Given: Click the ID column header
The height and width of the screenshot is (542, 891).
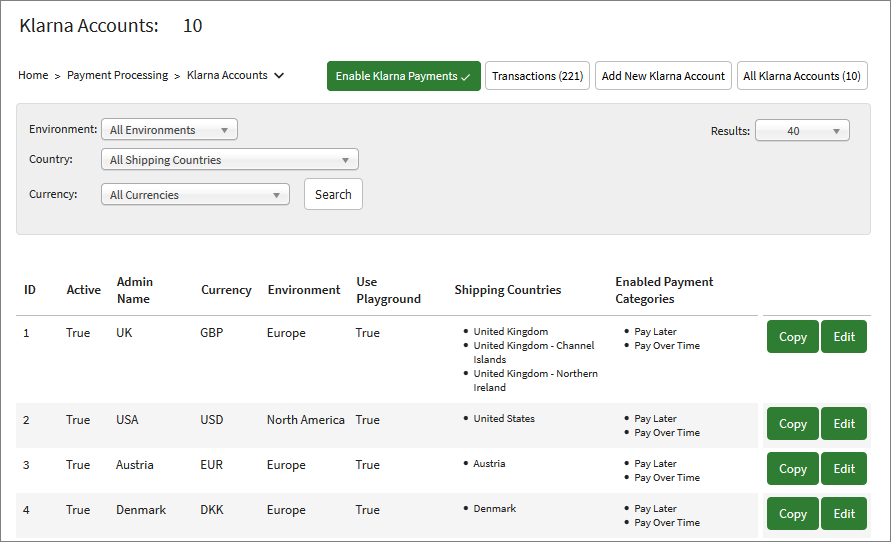Looking at the screenshot, I should [30, 290].
